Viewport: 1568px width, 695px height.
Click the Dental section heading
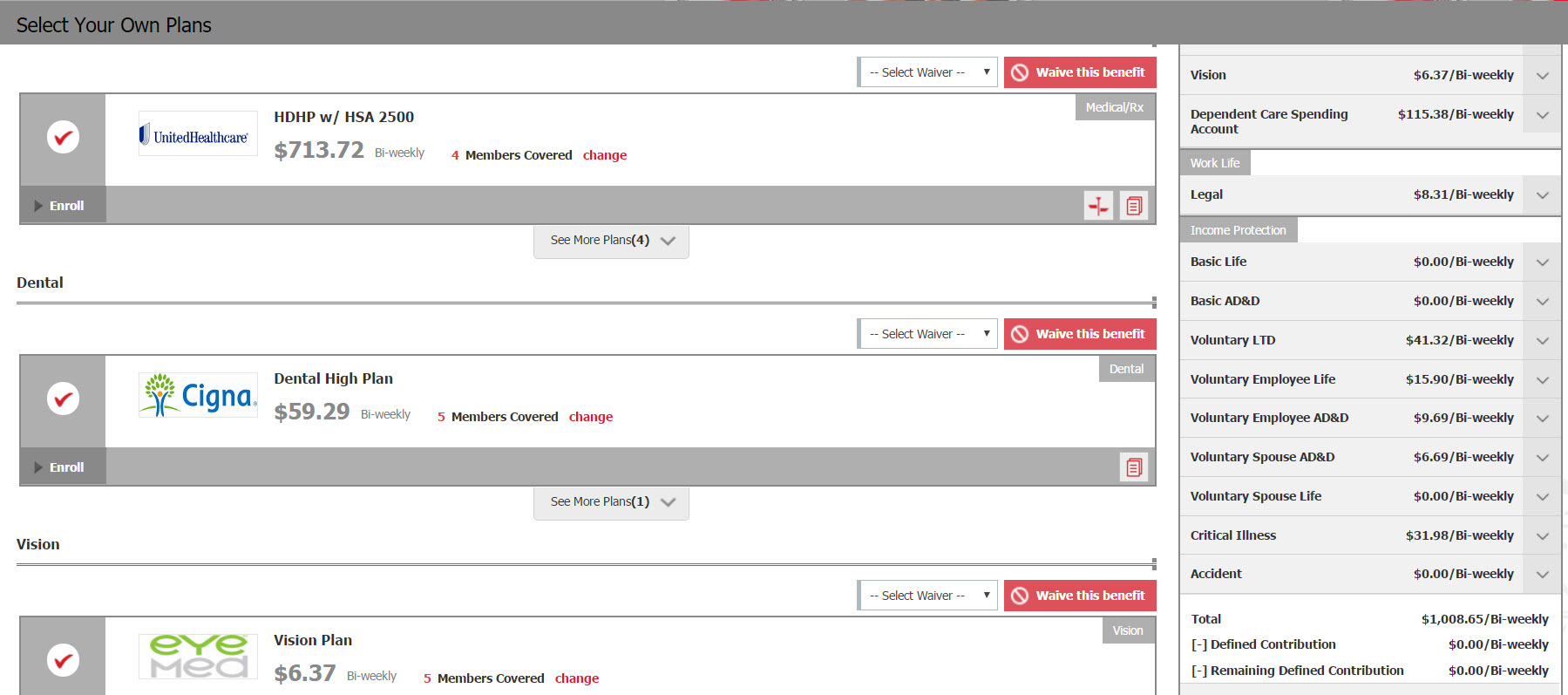click(40, 283)
